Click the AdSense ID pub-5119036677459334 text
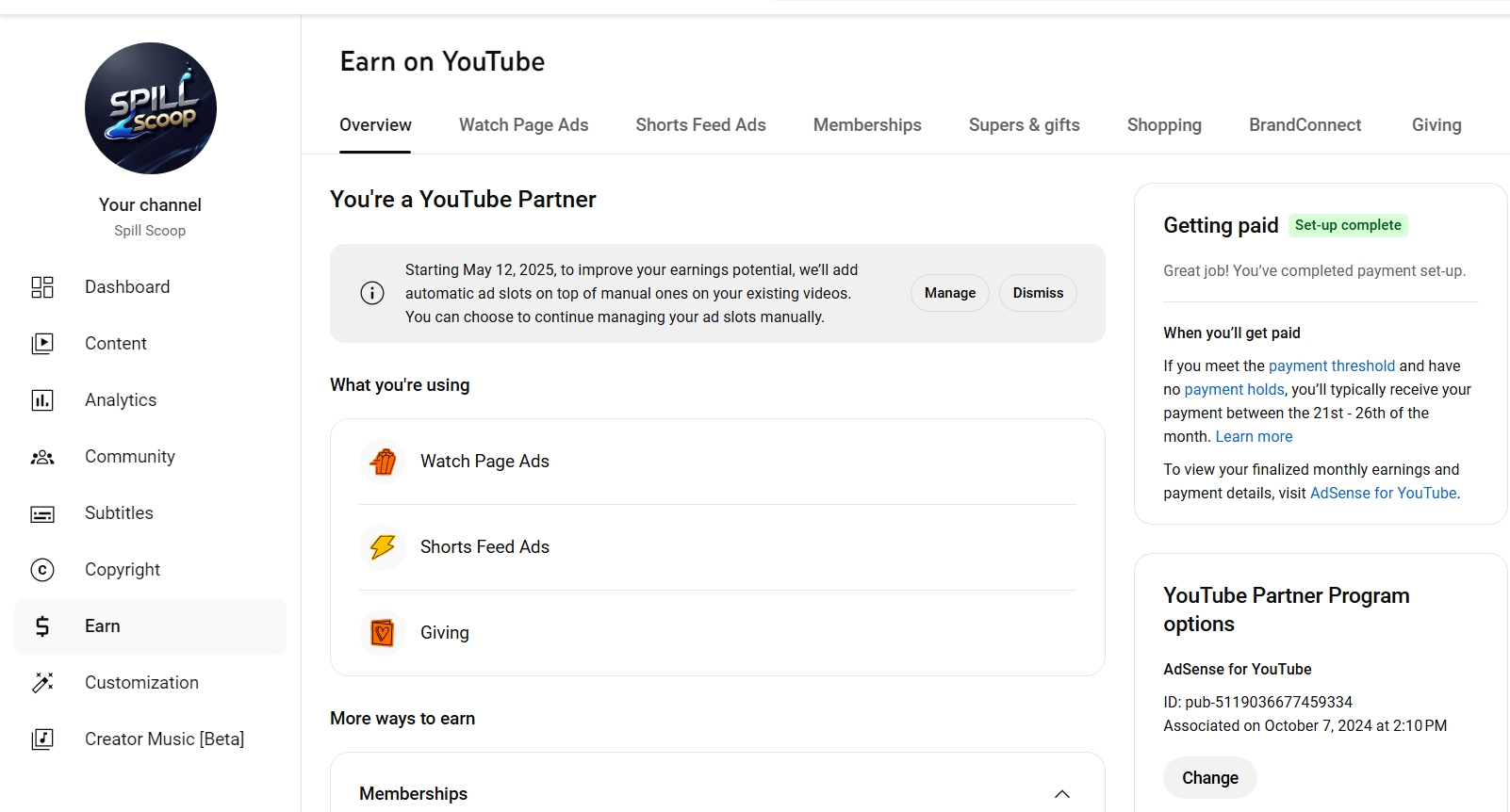This screenshot has width=1510, height=812. pos(1258,702)
